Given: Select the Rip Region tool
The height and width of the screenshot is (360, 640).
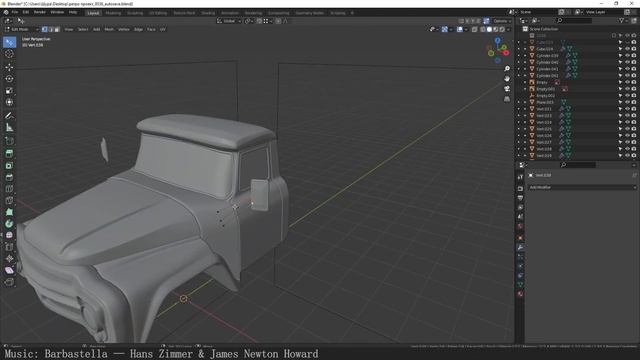Looking at the screenshot, I should 9,282.
